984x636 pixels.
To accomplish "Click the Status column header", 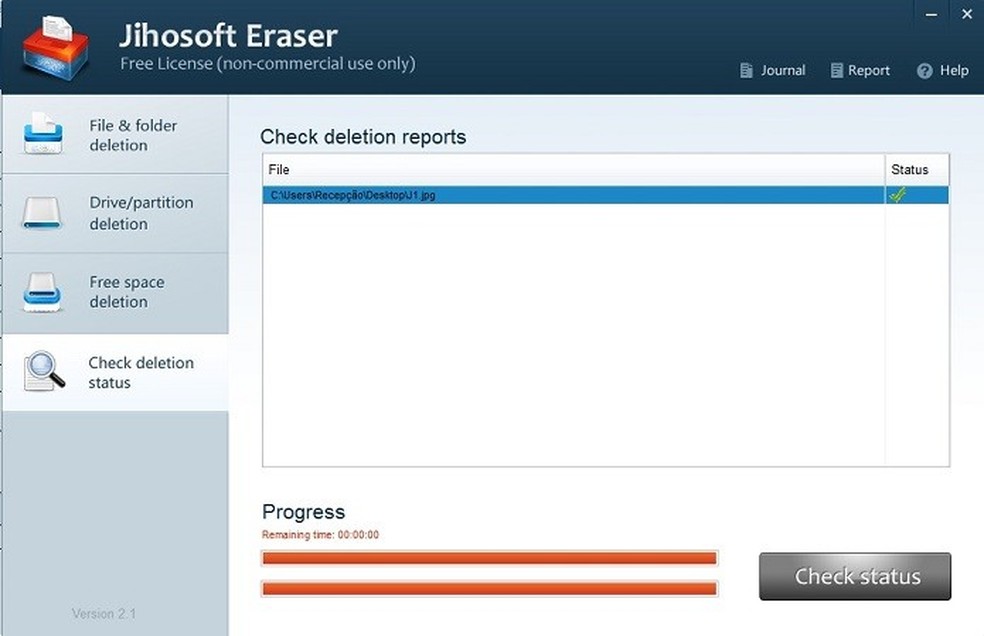I will [x=910, y=170].
